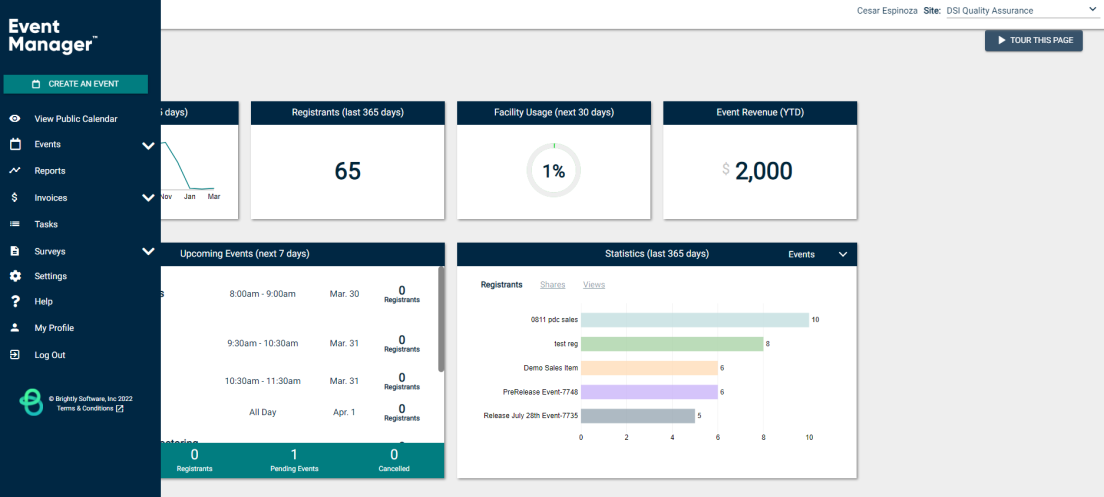The width and height of the screenshot is (1104, 497).
Task: Click the dollar sign icon for Invoices
Action: (15, 198)
